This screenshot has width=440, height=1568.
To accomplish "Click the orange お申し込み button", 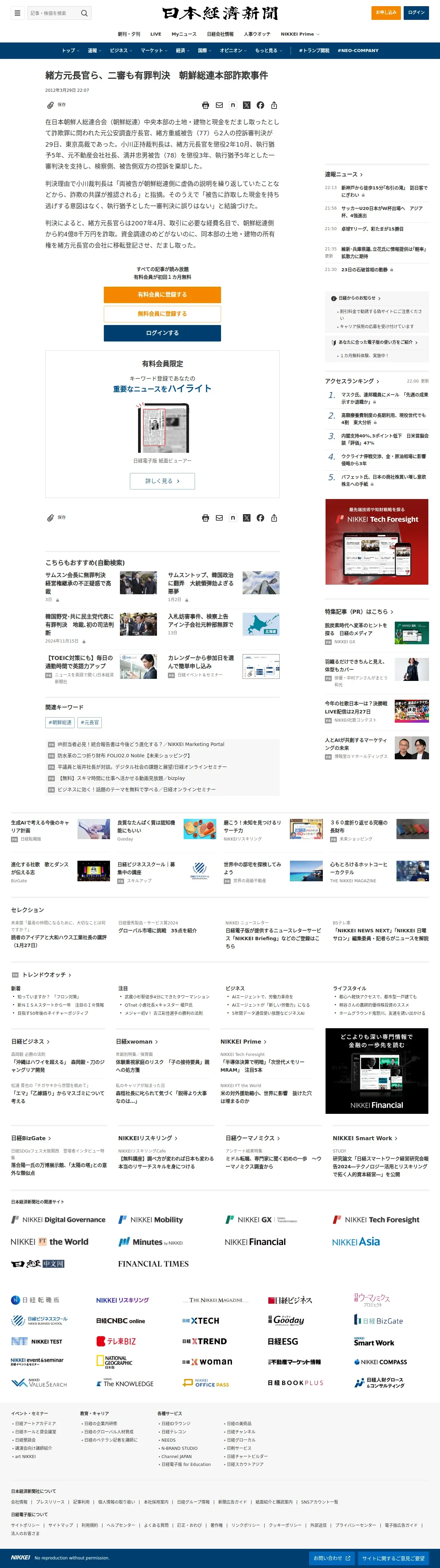I will click(386, 12).
